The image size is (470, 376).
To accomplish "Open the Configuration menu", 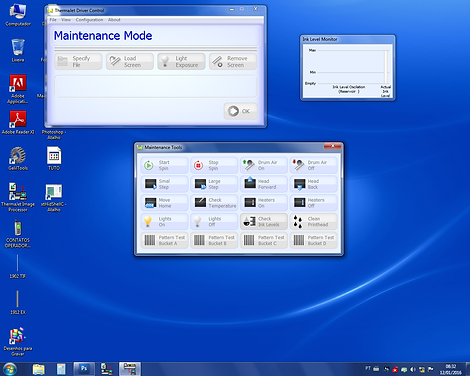I will [x=89, y=20].
